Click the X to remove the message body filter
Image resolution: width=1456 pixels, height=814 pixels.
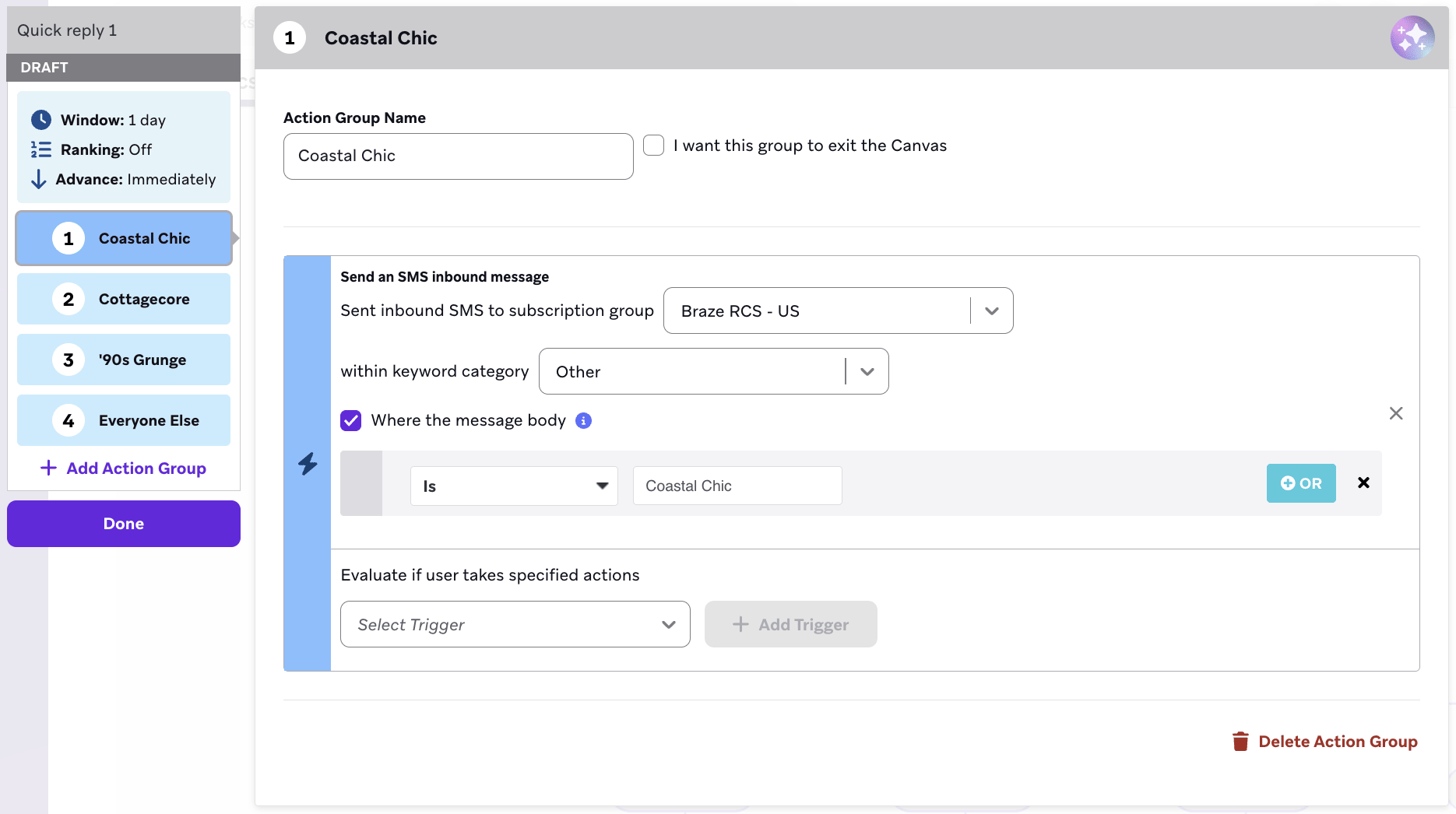[x=1396, y=413]
